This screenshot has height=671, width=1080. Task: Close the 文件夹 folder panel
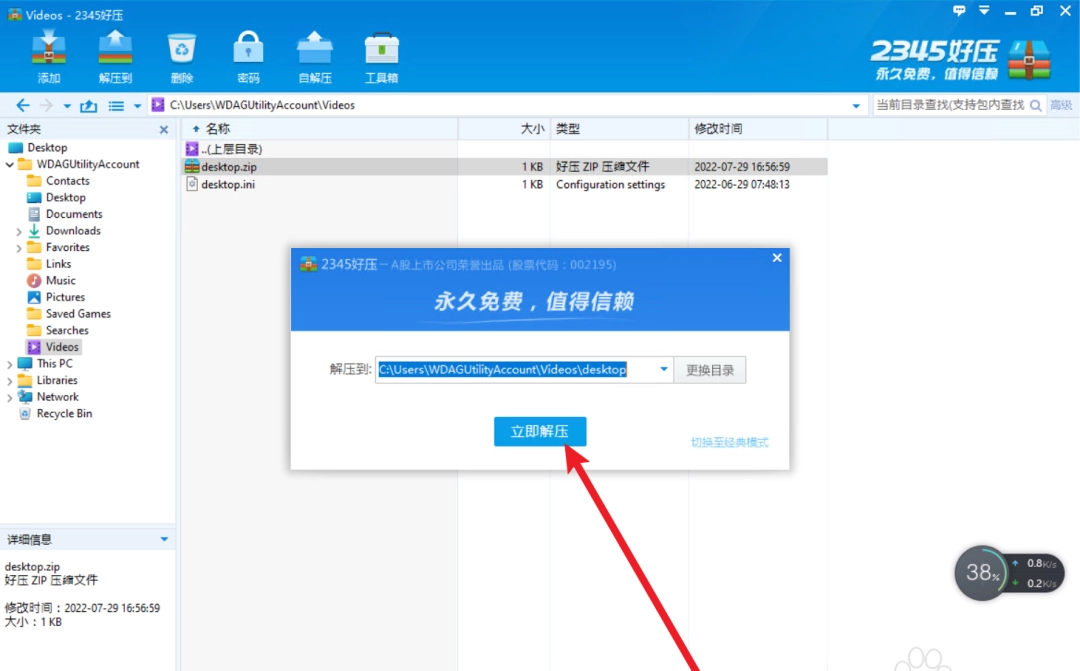pos(164,130)
